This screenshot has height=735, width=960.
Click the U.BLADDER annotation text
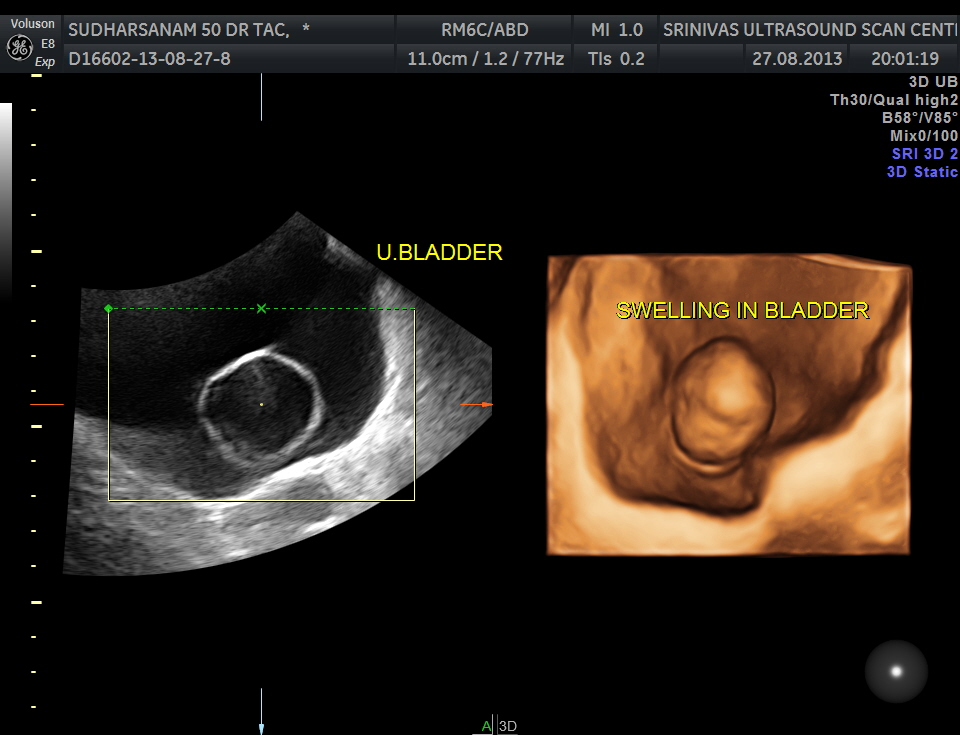click(x=439, y=253)
